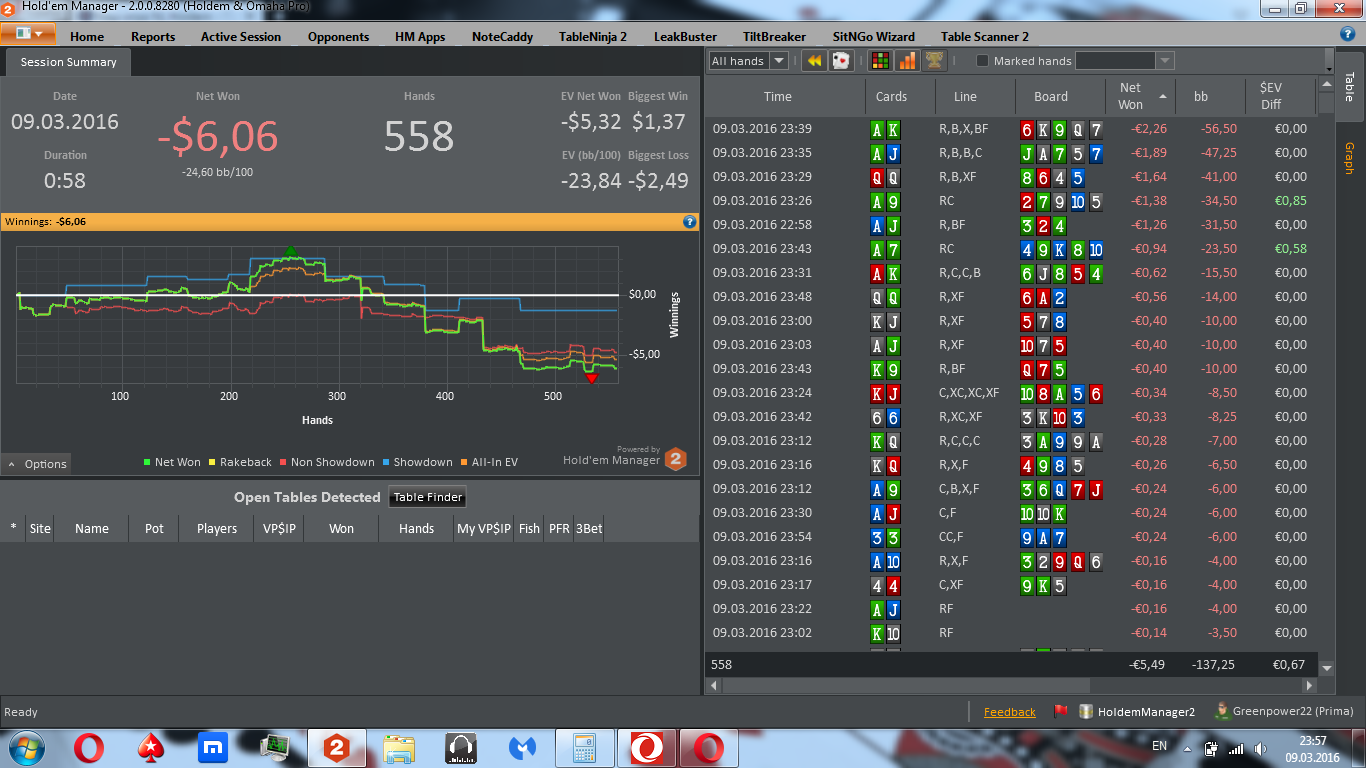Click the replay hands rewind icon
1366x768 pixels.
coord(815,61)
